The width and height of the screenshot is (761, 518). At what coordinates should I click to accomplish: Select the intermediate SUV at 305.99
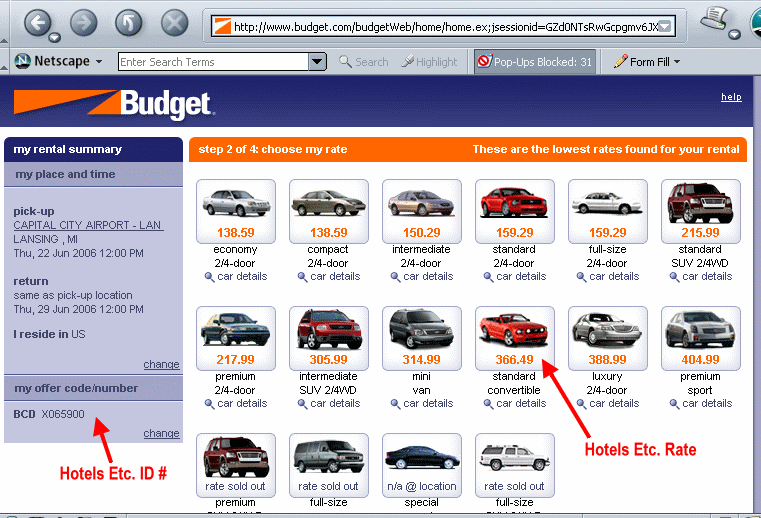tap(329, 338)
